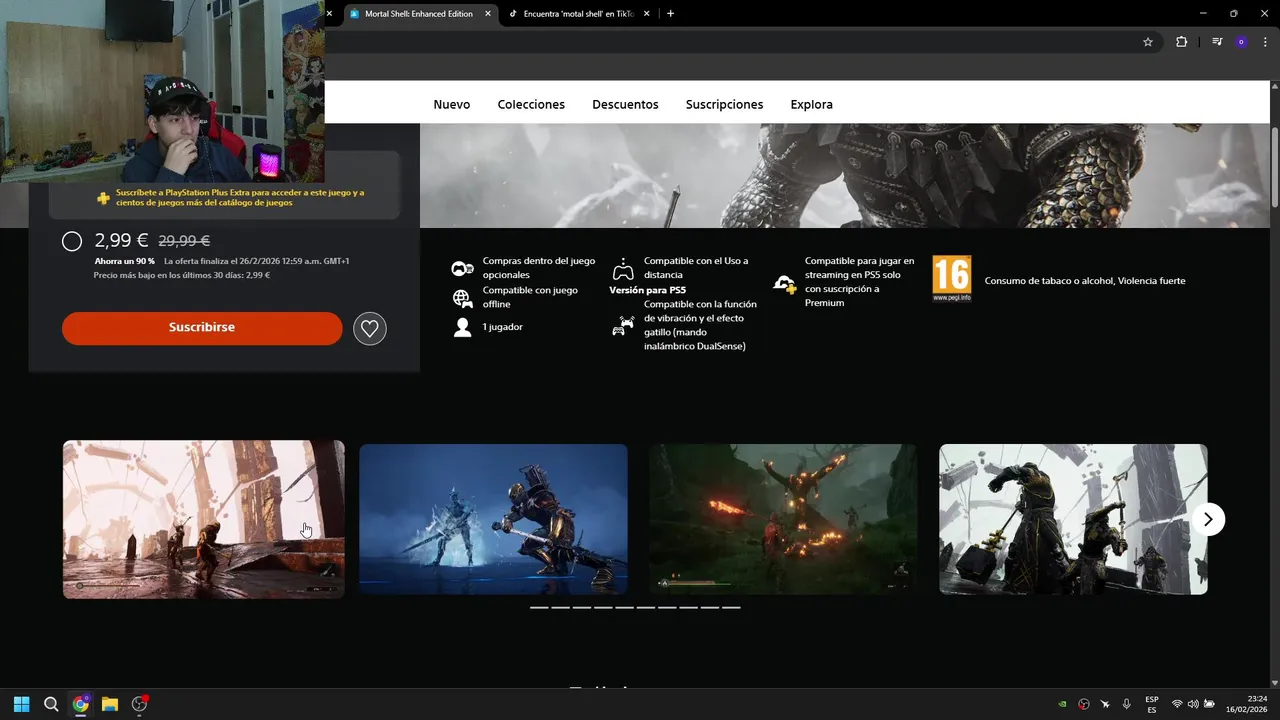
Task: Click the '1 jugador' label
Action: pos(502,327)
